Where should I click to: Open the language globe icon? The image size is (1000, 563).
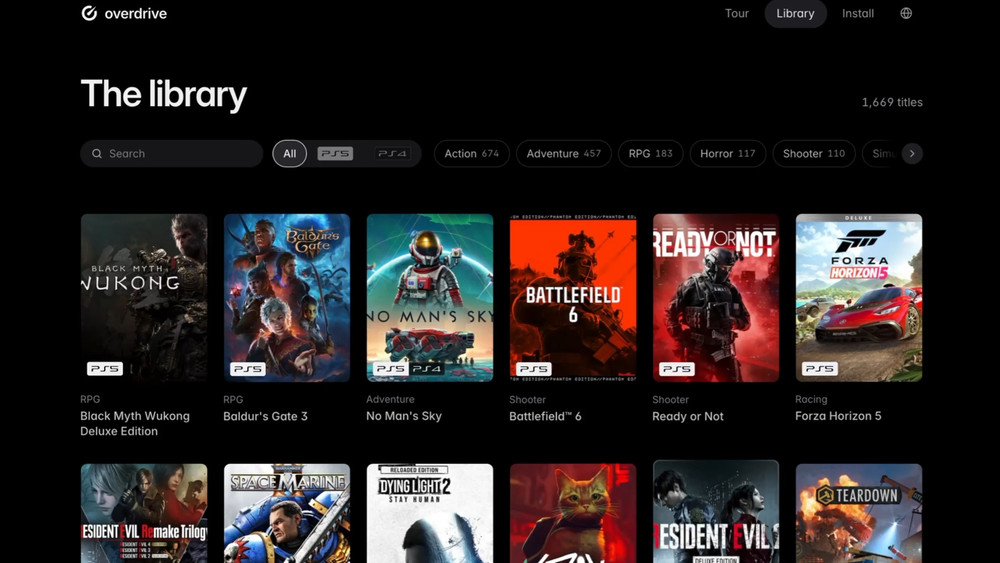[x=906, y=13]
